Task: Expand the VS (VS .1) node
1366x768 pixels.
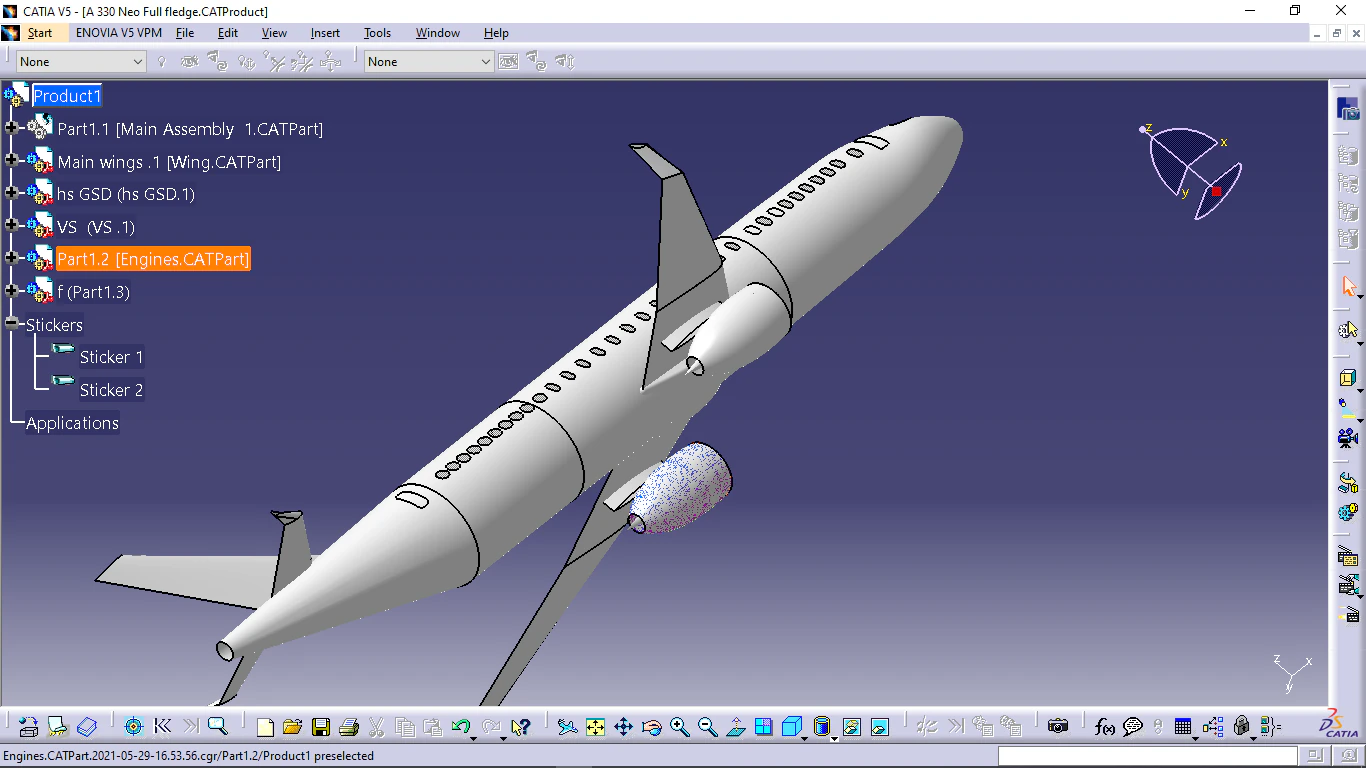Action: tap(12, 226)
